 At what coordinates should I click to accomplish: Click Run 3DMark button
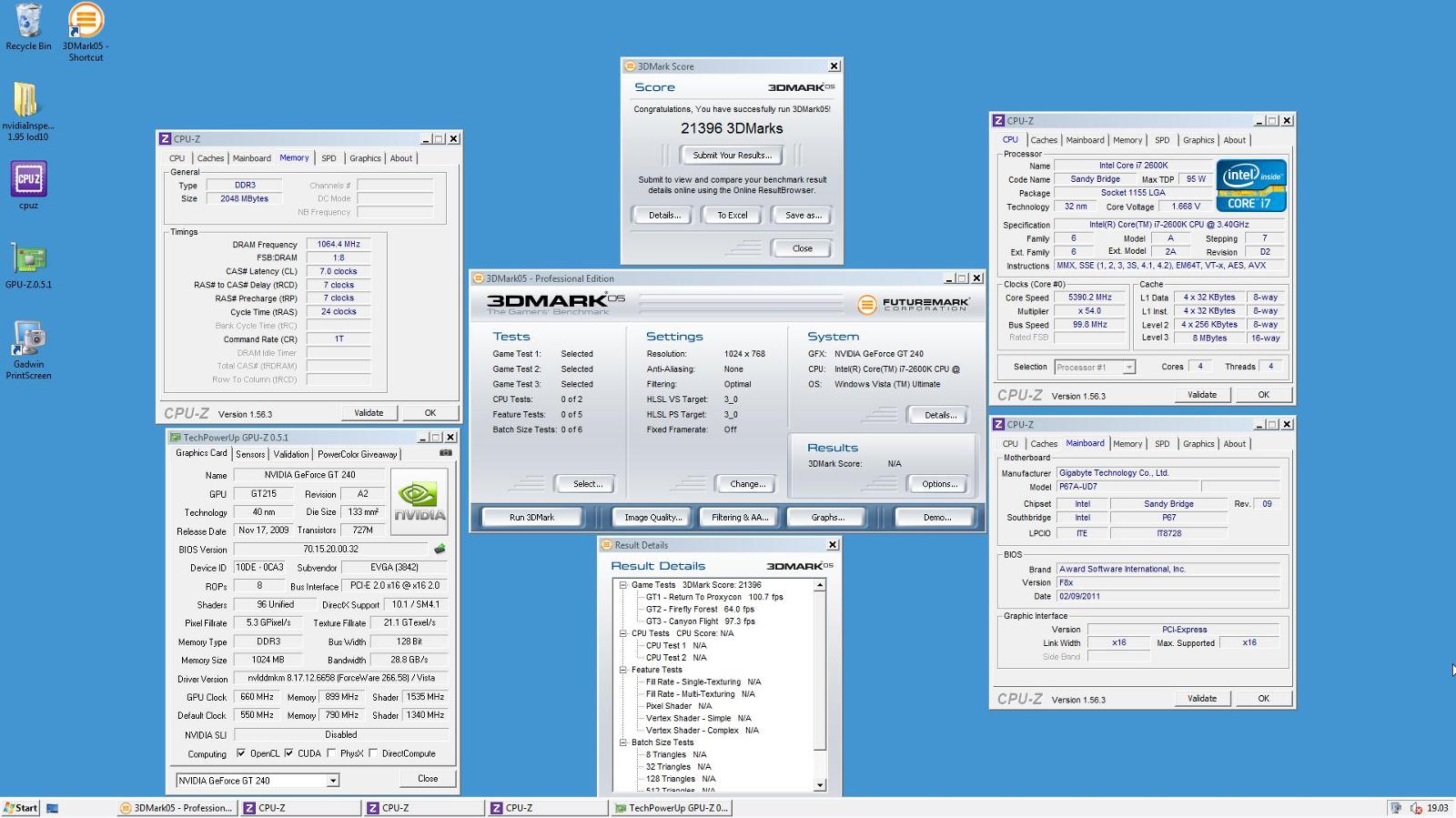point(531,517)
